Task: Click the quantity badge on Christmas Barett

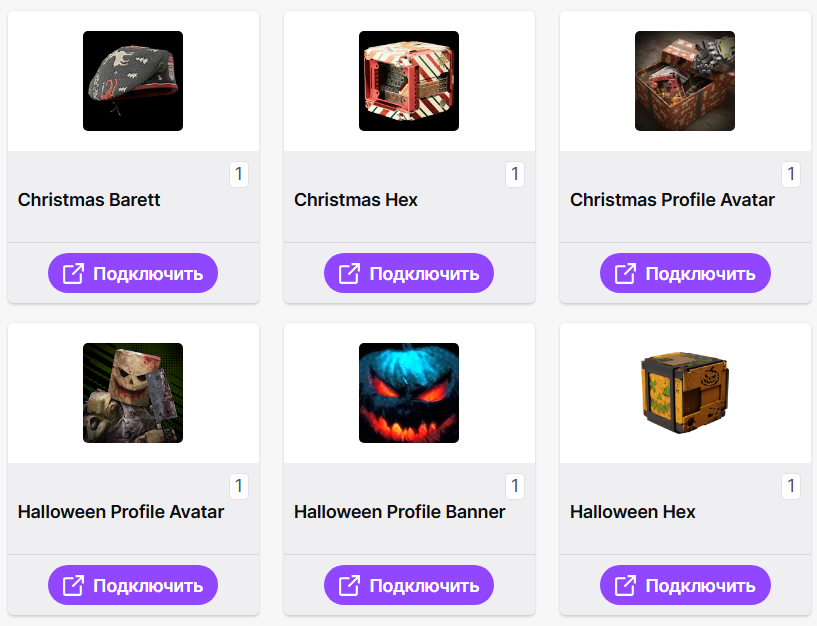Action: coord(239,175)
